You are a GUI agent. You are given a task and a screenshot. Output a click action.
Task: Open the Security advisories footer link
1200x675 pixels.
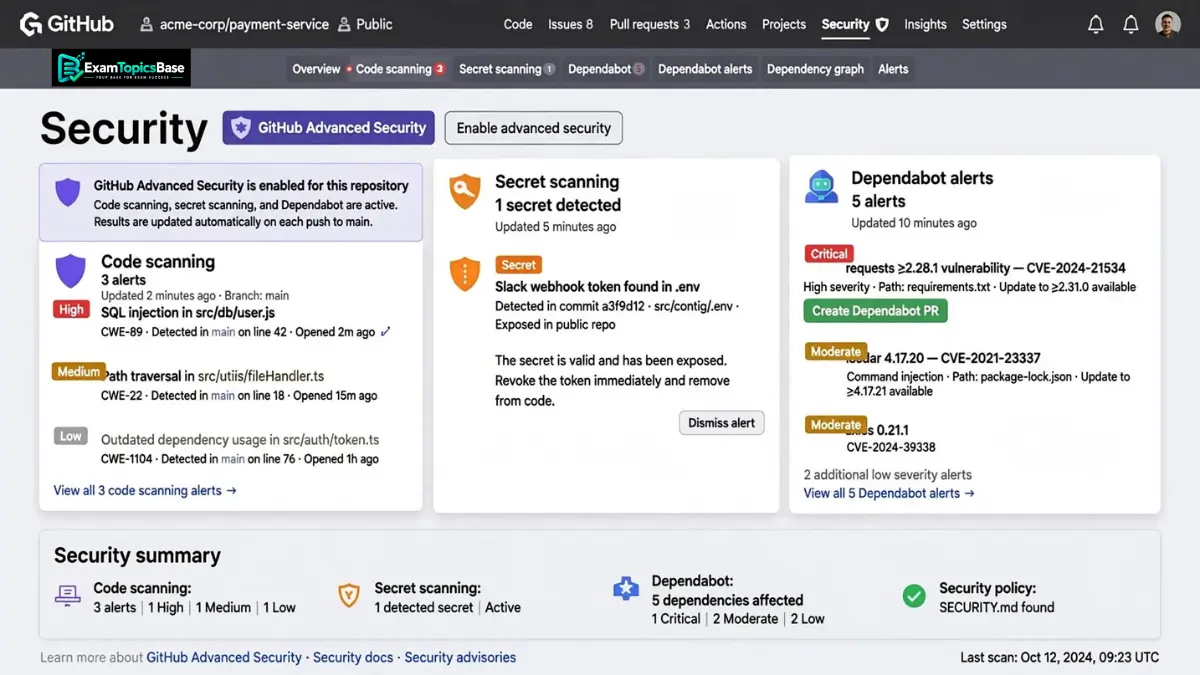click(x=460, y=657)
